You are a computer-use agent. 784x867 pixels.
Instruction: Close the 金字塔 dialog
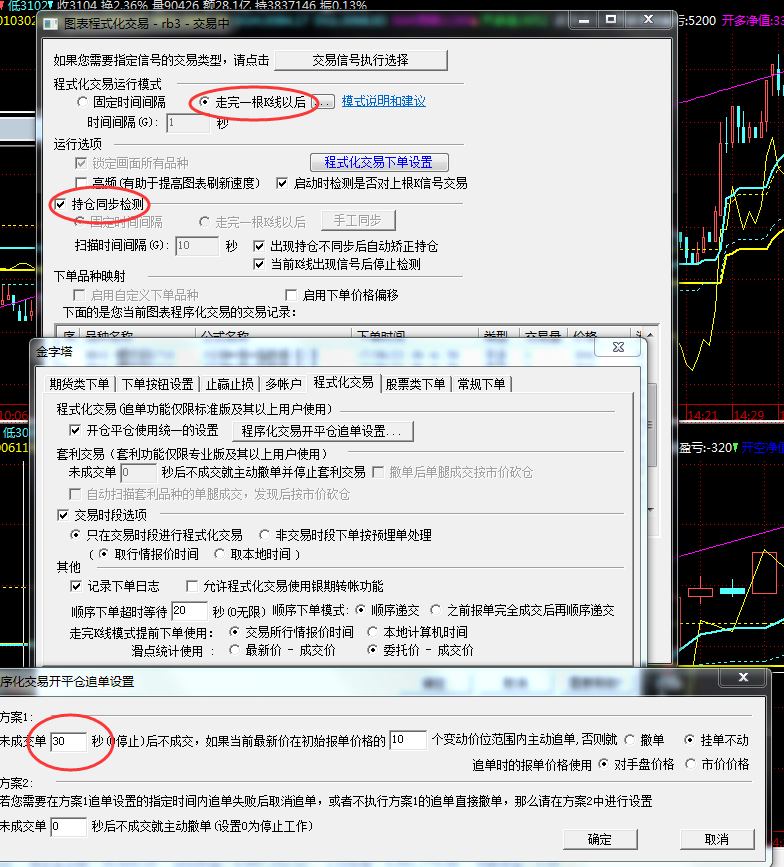[618, 347]
